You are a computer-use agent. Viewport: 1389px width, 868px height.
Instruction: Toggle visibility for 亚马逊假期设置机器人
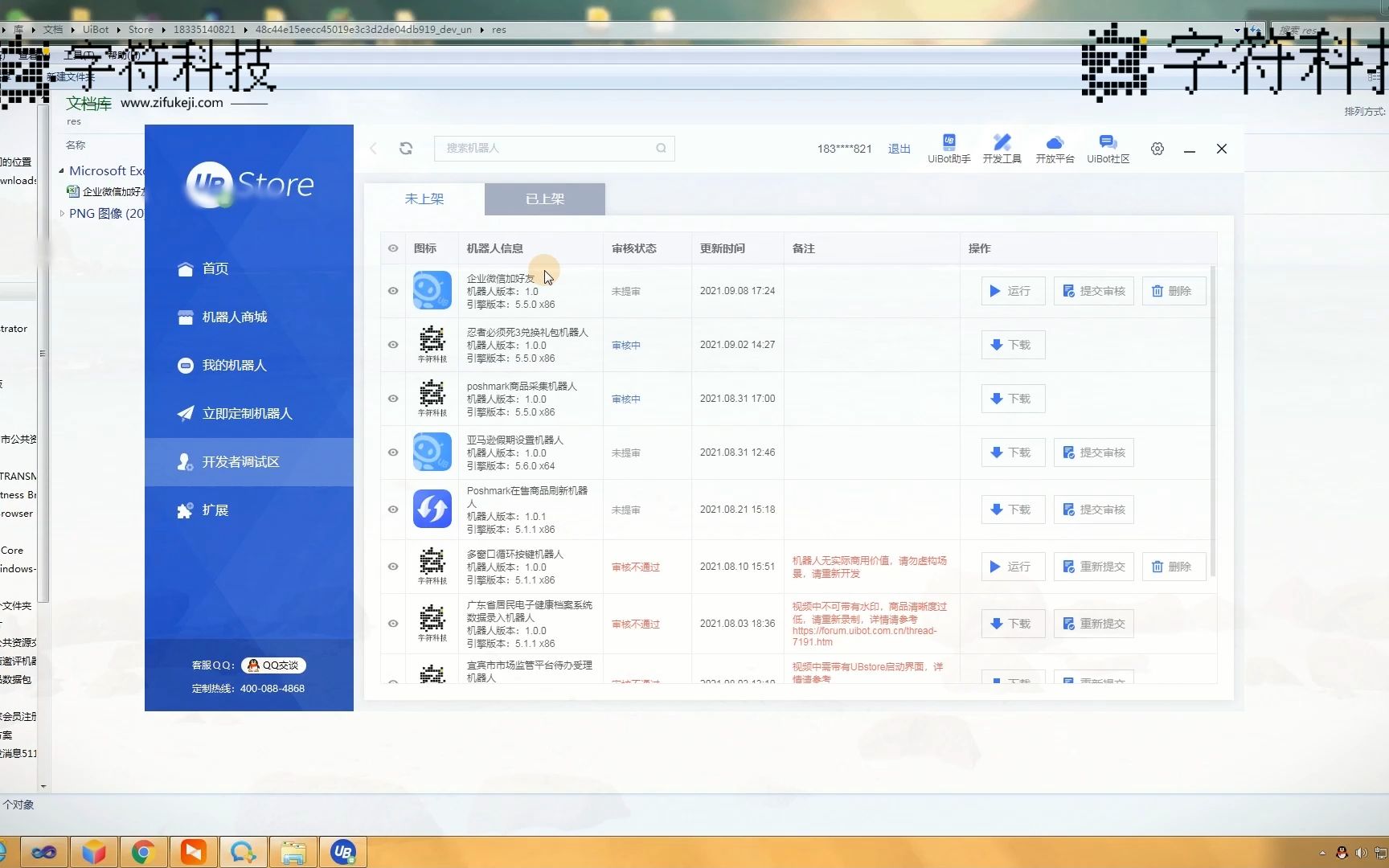393,452
